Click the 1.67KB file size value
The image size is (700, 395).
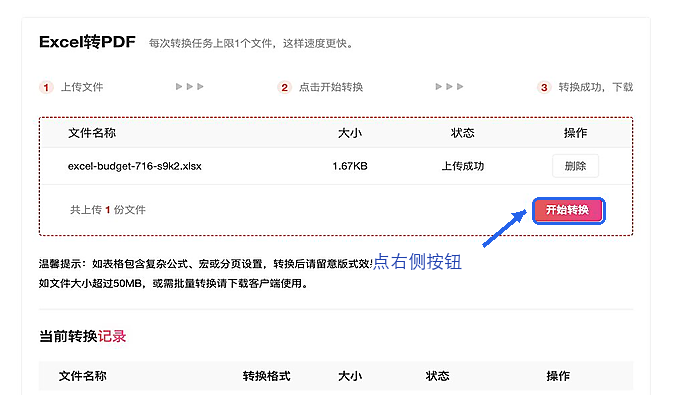350,166
